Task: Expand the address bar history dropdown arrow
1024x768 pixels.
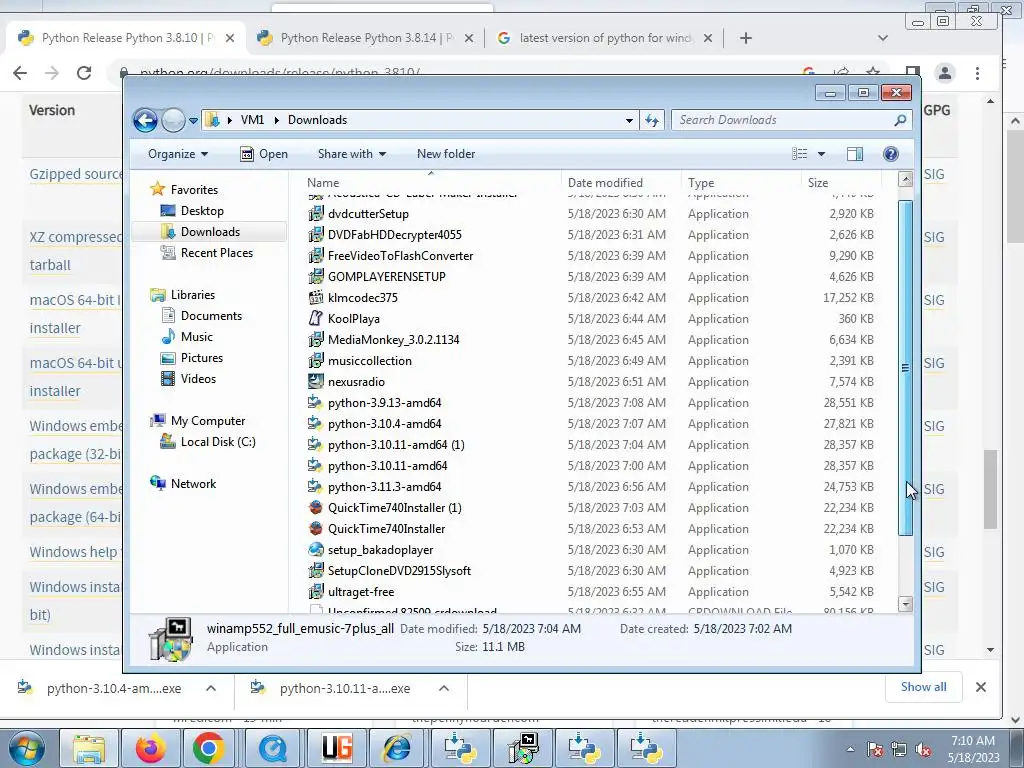Action: pyautogui.click(x=629, y=120)
